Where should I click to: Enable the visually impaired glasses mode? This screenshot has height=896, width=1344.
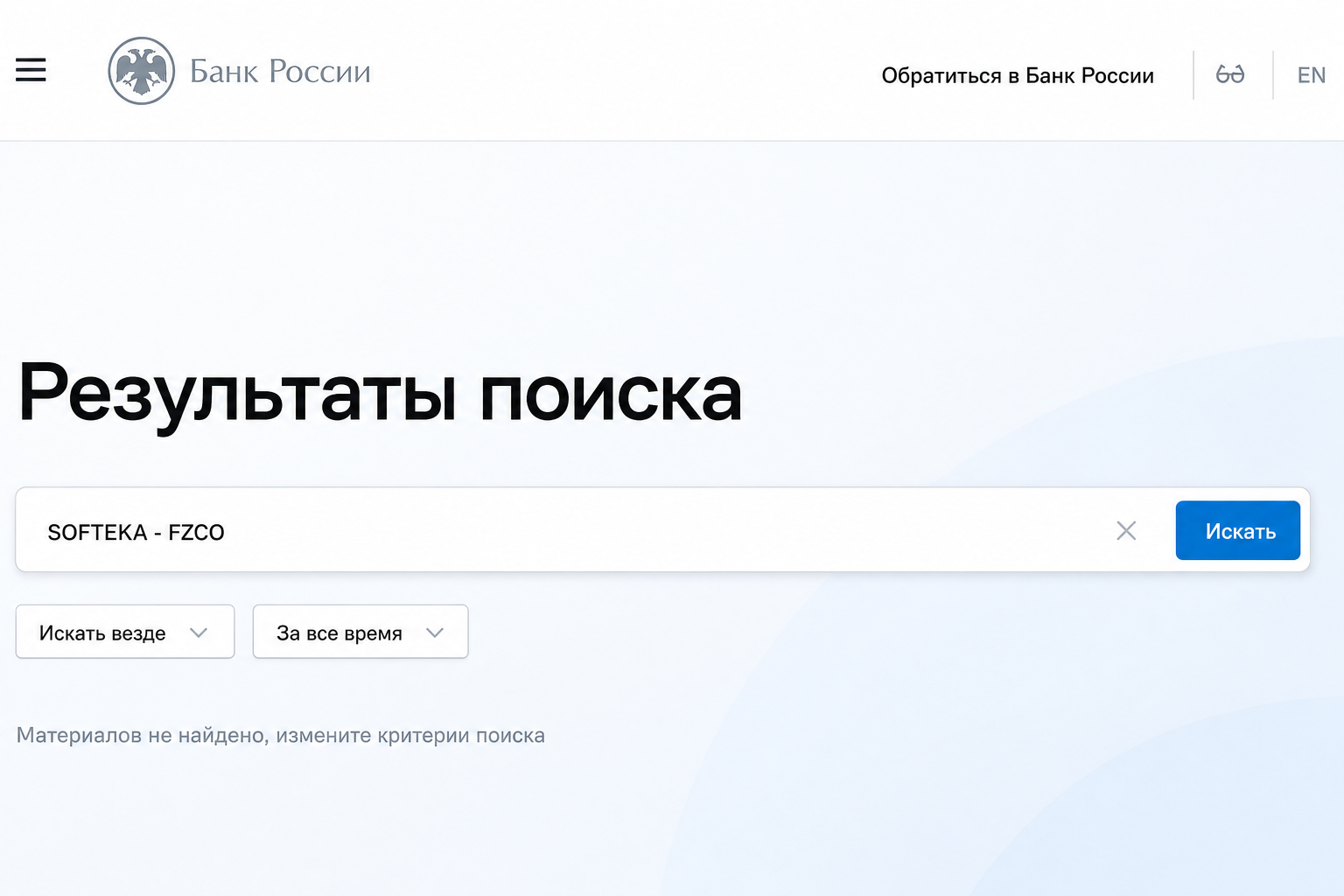pos(1229,74)
